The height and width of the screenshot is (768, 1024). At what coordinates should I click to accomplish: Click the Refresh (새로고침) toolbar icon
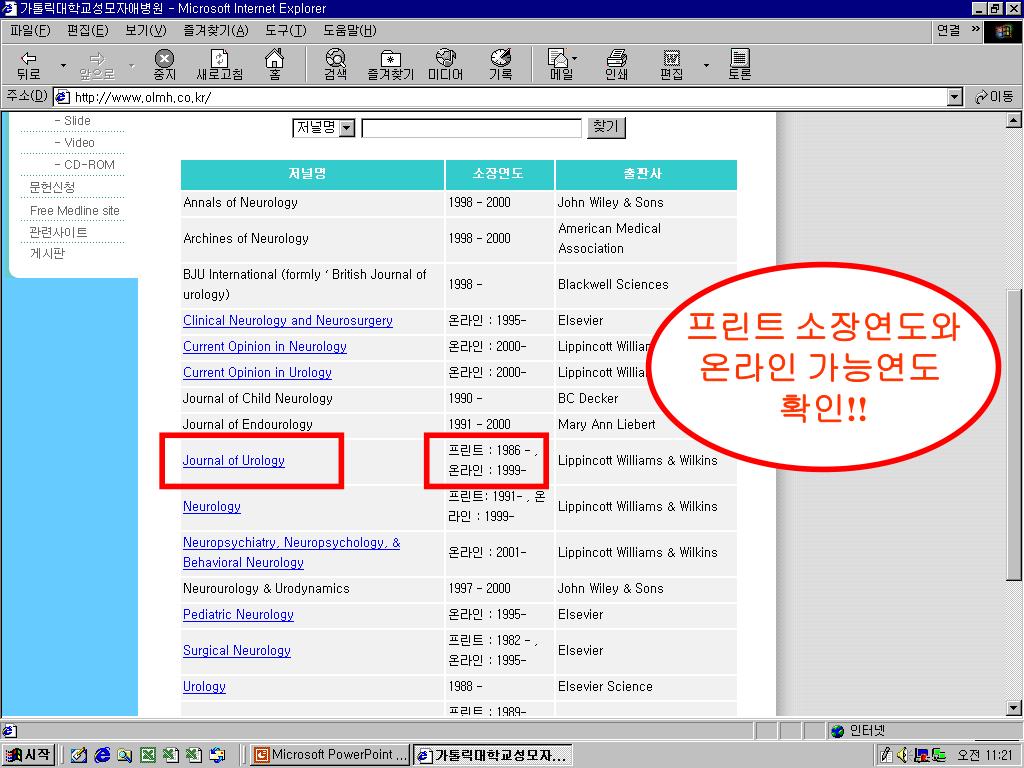[x=219, y=65]
